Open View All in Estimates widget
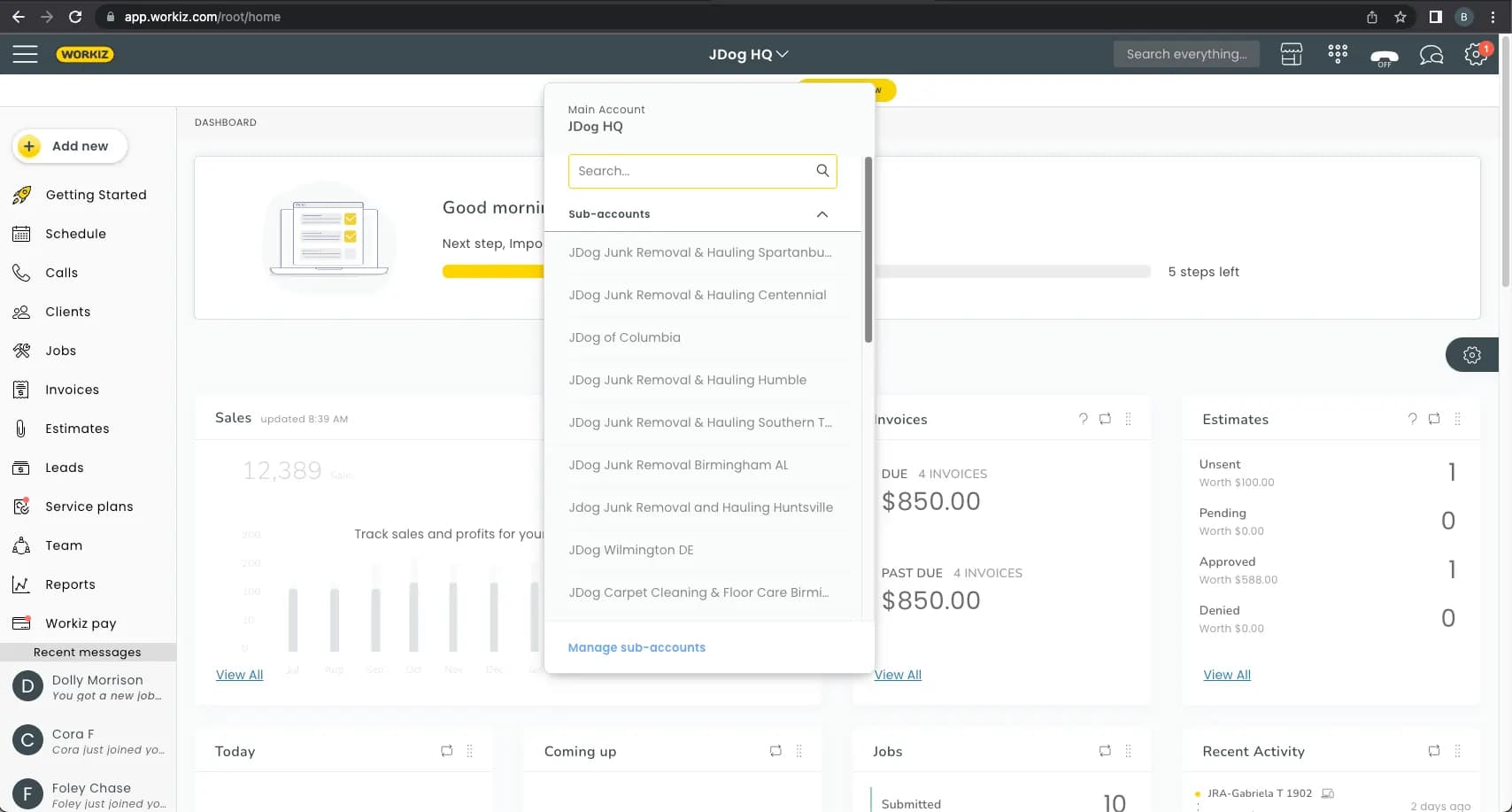 pos(1227,675)
